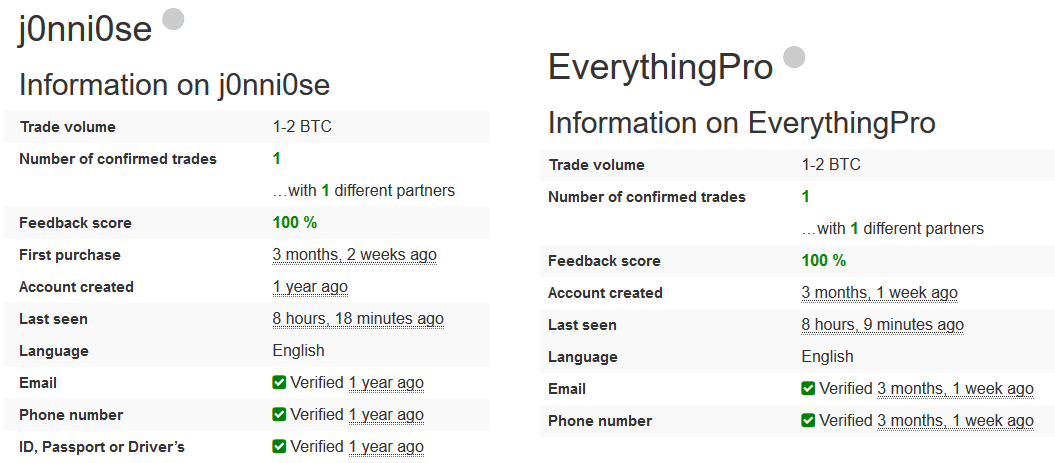Click the gray status dot beside EverythingPro
The height and width of the screenshot is (463, 1055).
pos(795,57)
